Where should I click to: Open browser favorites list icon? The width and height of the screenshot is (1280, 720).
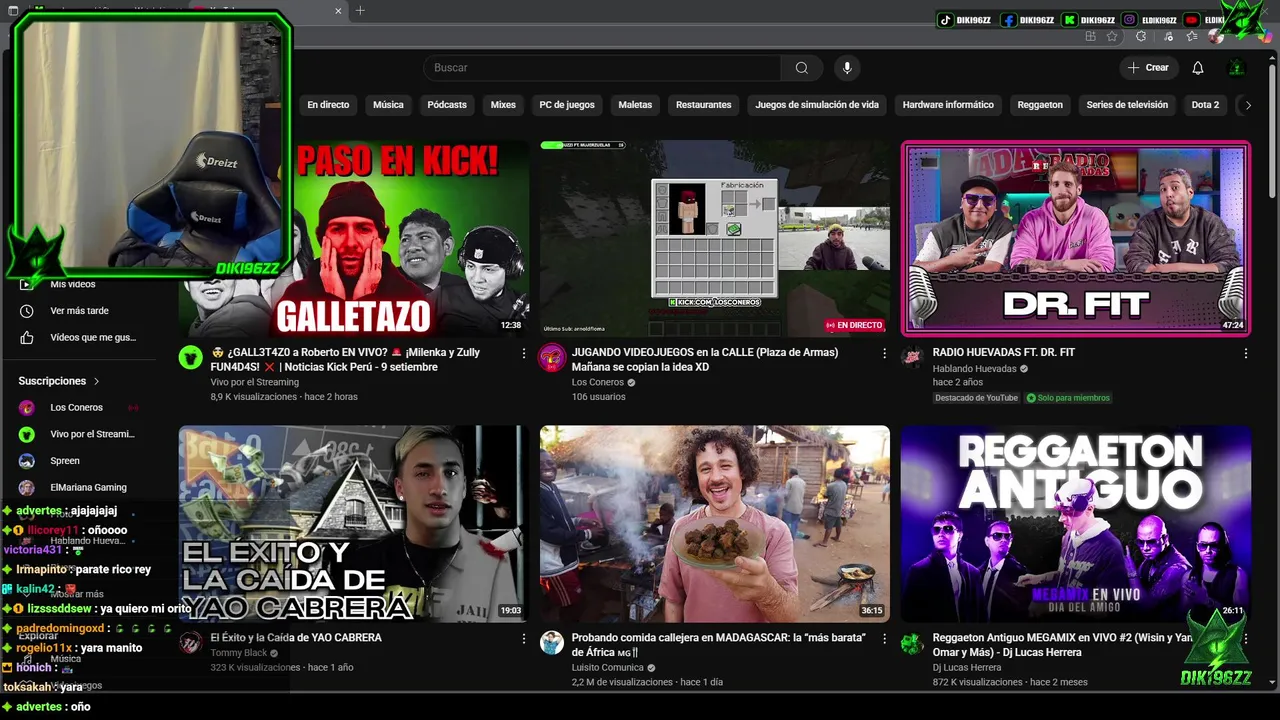(x=1192, y=37)
